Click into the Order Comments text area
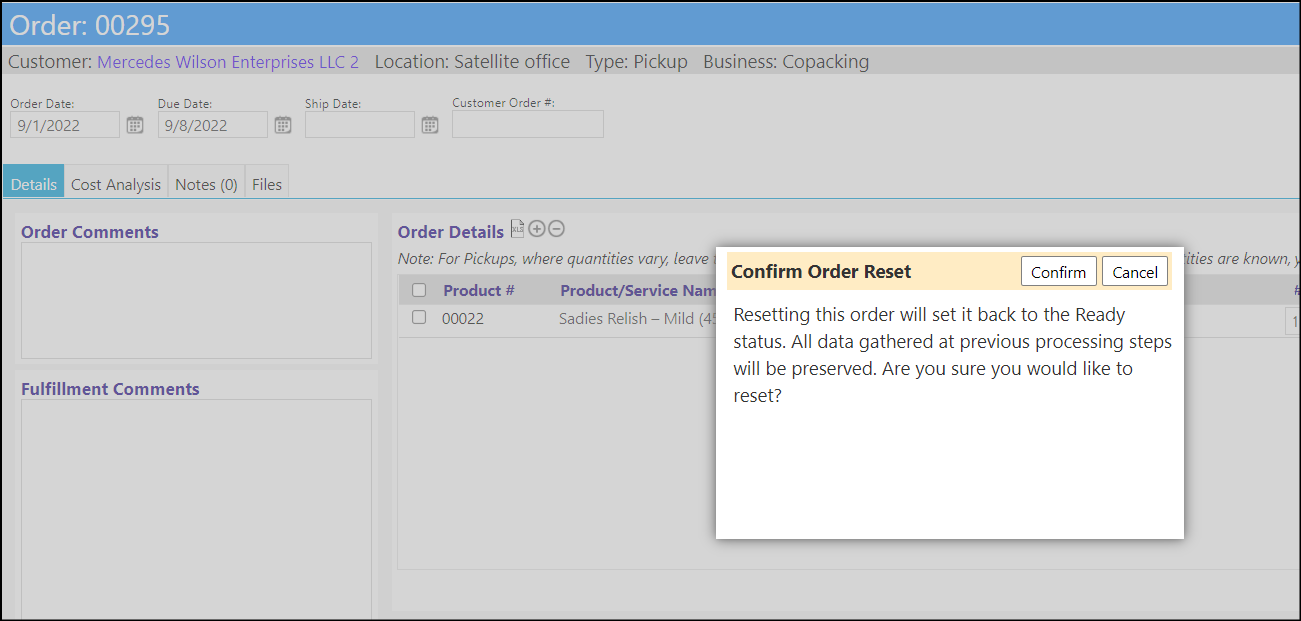The height and width of the screenshot is (621, 1301). (196, 300)
